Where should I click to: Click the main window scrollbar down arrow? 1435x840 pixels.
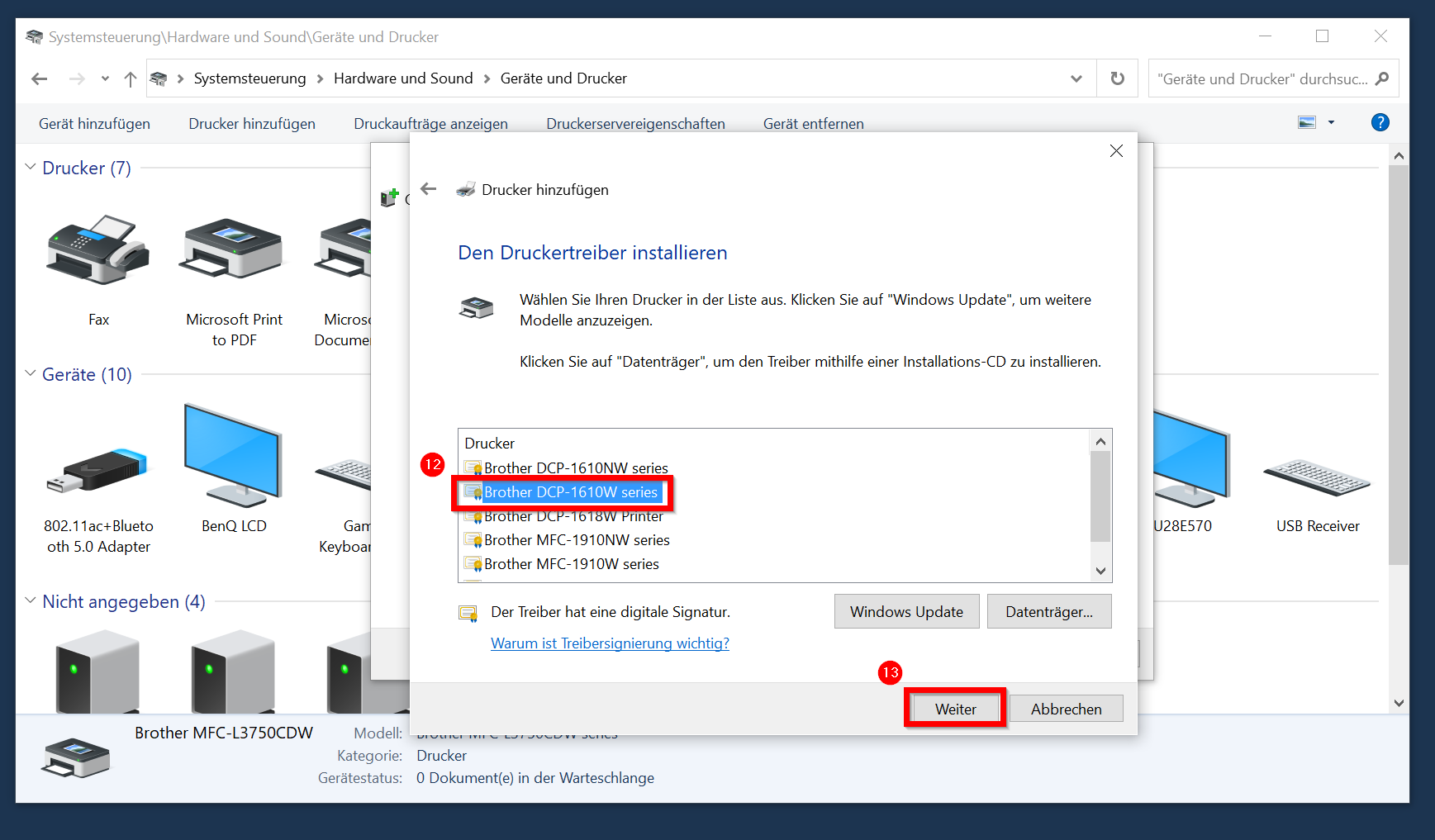click(x=1399, y=704)
